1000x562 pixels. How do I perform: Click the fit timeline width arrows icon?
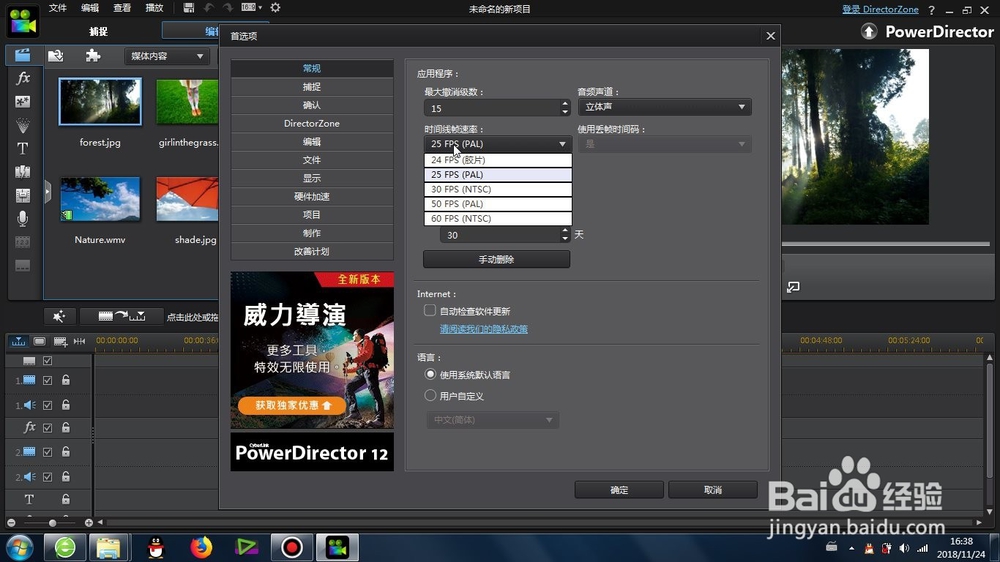coord(79,341)
